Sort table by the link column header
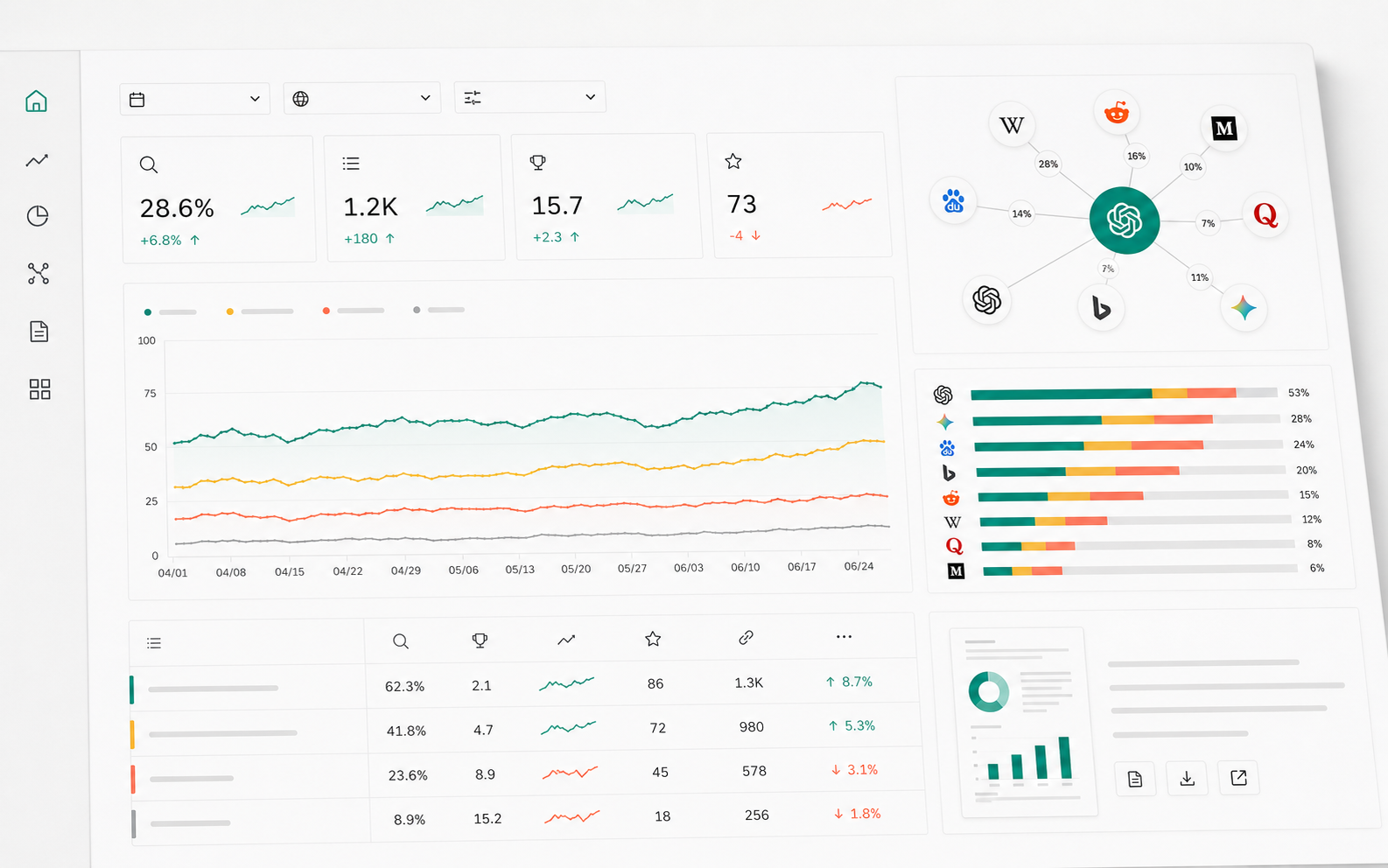This screenshot has width=1388, height=868. coord(746,638)
